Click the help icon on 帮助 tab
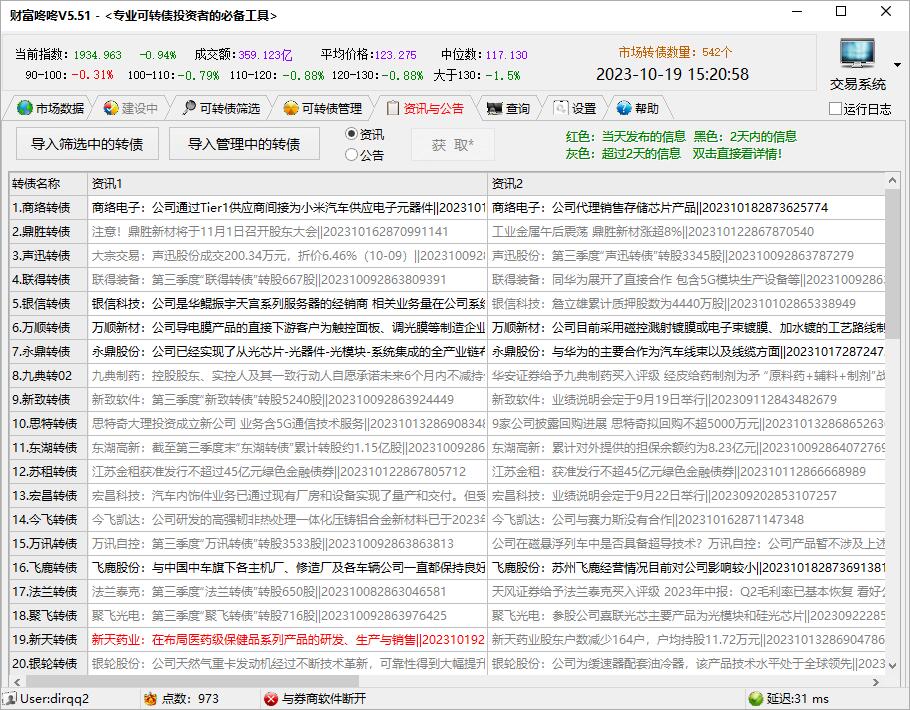 pos(624,108)
